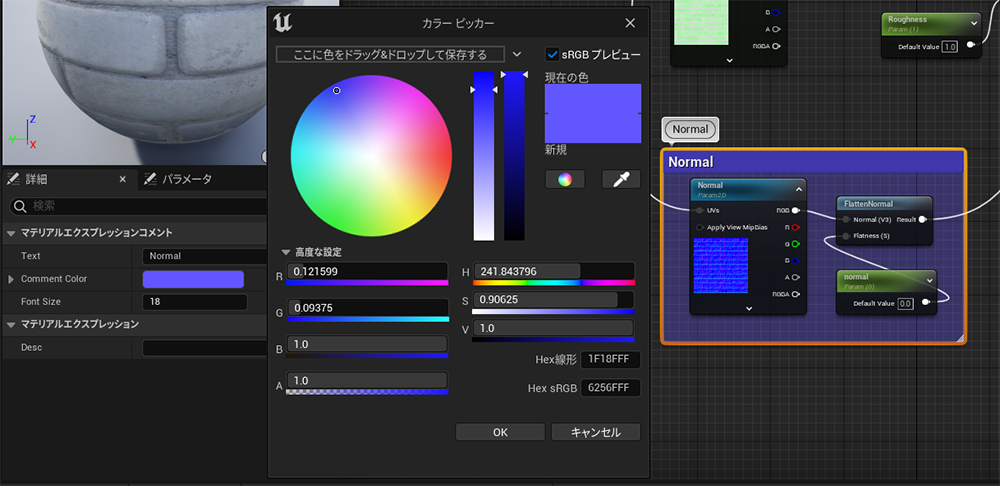The width and height of the screenshot is (1000, 486).
Task: Click the RGB output pin on Normal texture node
Action: tap(796, 211)
